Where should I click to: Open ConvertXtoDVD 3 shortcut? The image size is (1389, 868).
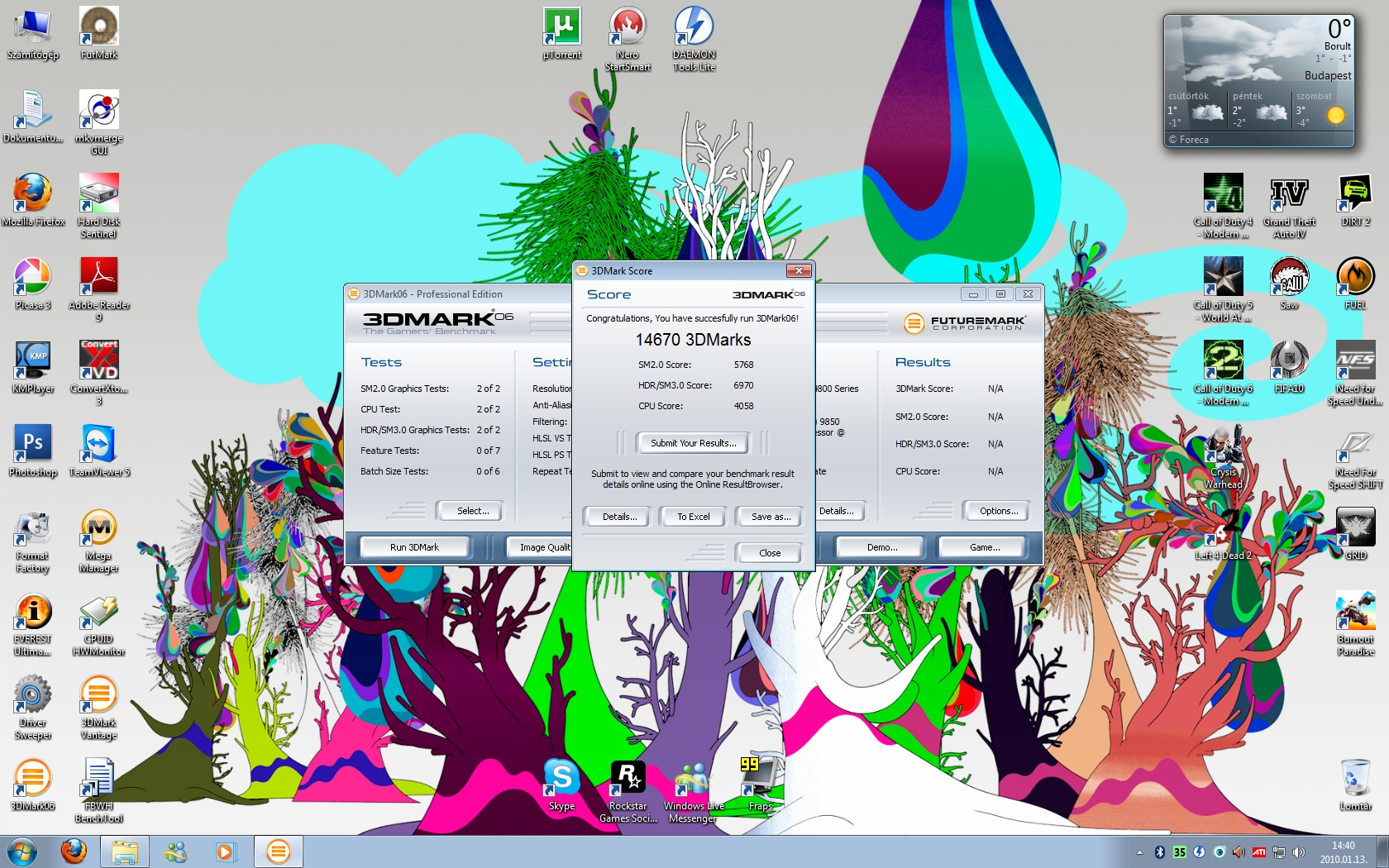point(99,373)
